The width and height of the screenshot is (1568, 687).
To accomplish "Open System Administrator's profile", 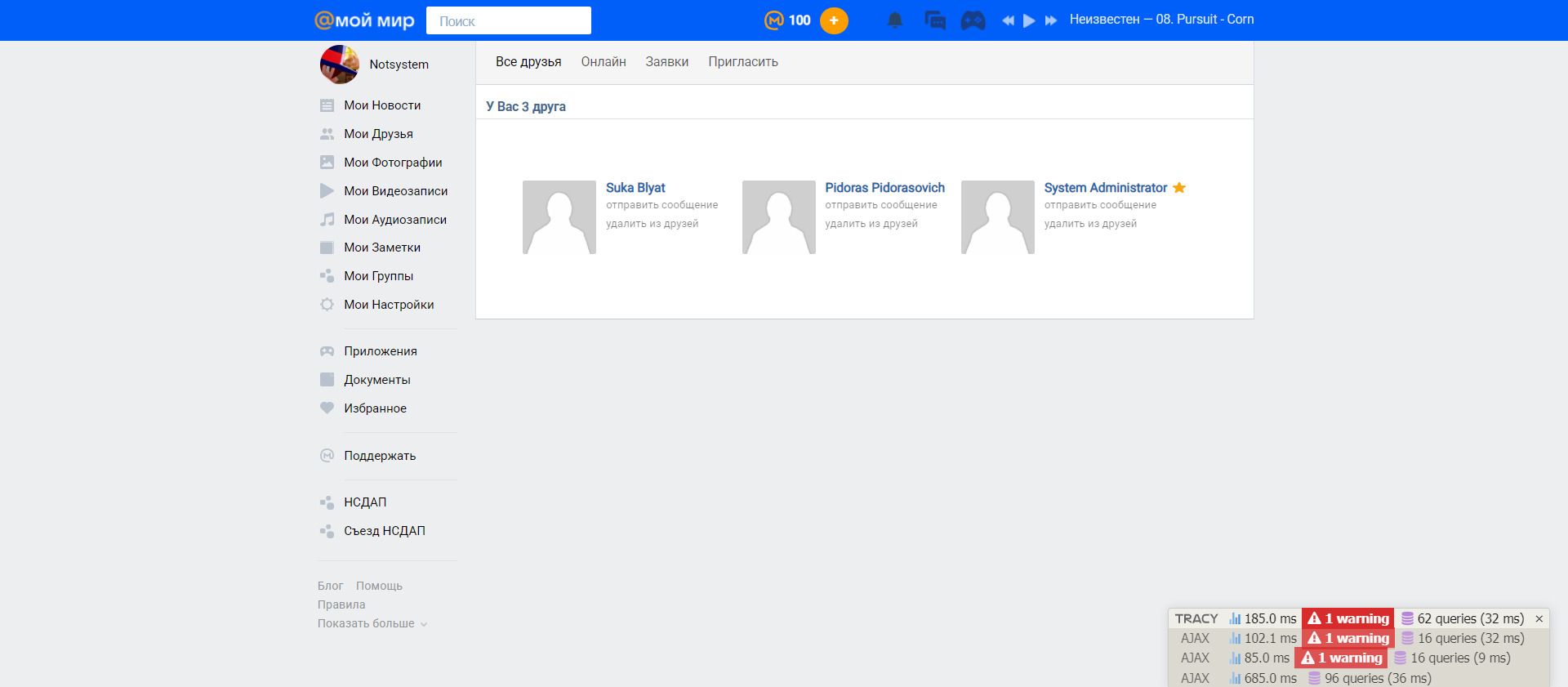I will tap(1105, 188).
